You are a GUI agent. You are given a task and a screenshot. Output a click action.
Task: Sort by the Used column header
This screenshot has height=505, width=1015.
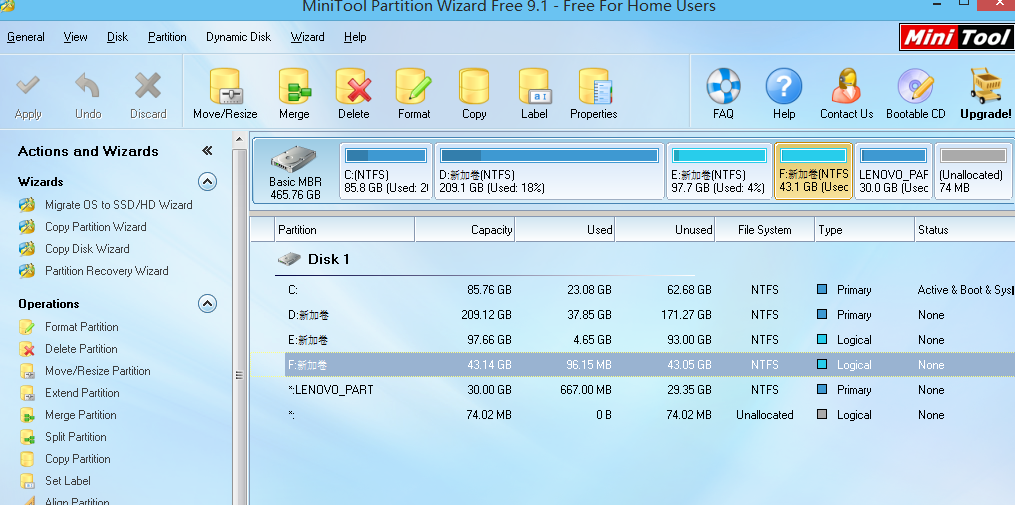[564, 229]
